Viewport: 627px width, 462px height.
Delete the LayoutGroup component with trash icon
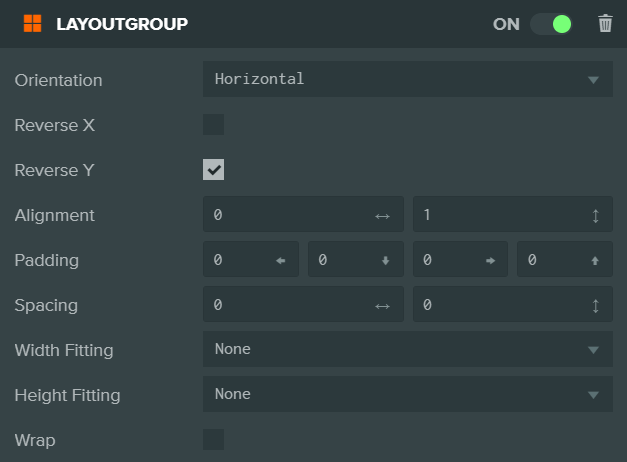[605, 24]
